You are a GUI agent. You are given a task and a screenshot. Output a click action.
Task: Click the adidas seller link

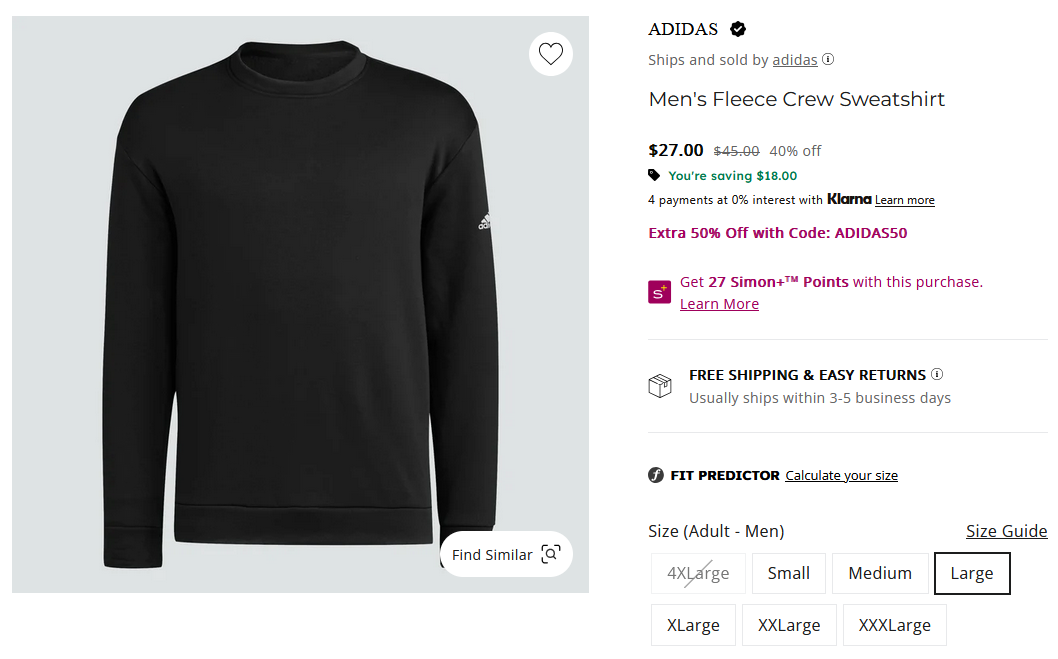795,60
